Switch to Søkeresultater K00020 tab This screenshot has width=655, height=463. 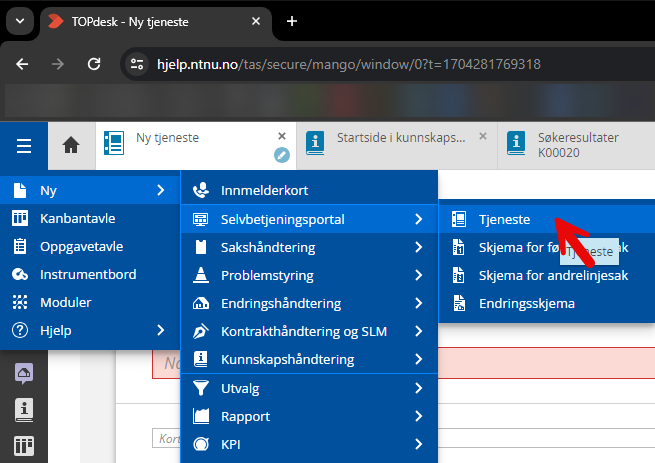pos(576,145)
